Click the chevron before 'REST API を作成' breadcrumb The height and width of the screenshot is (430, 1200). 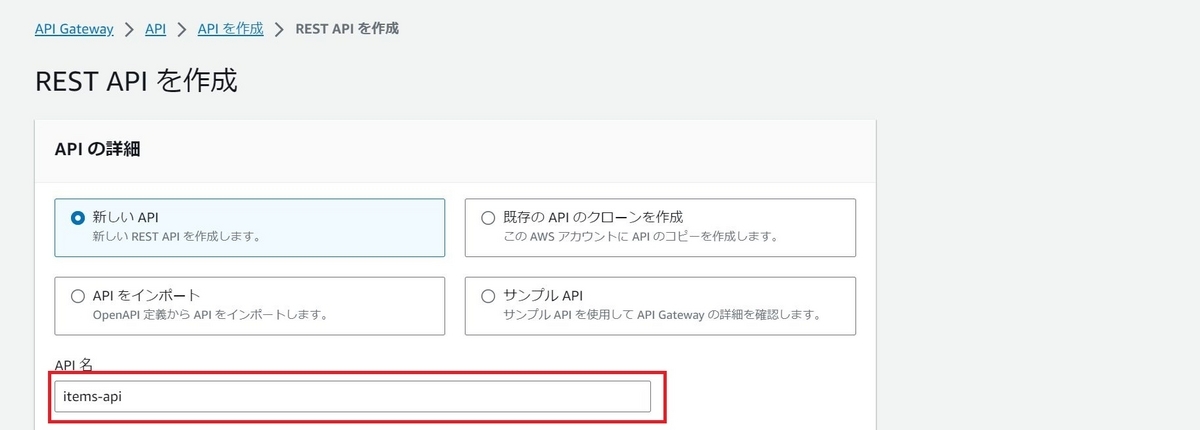point(279,29)
